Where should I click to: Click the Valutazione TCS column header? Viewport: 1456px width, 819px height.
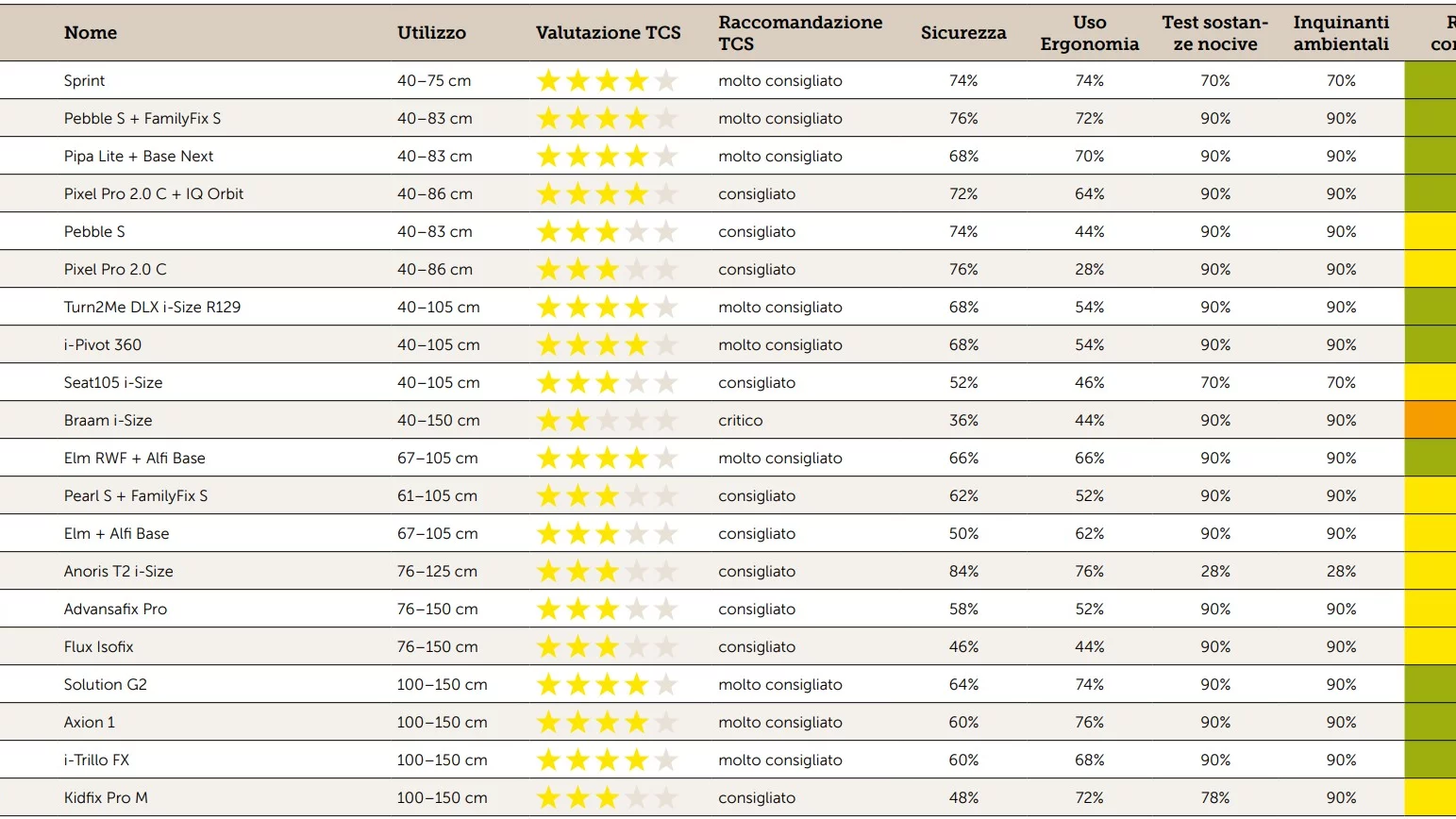coord(608,33)
